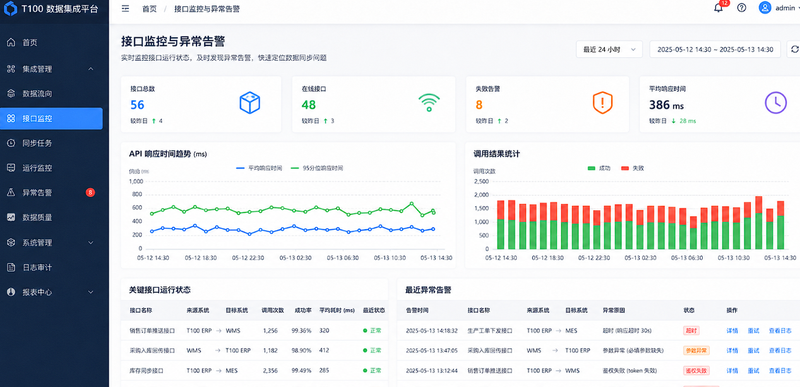Viewport: 800px width, 387px height.
Task: Click the 运行监控 monitor icon in sidebar
Action: pos(11,168)
